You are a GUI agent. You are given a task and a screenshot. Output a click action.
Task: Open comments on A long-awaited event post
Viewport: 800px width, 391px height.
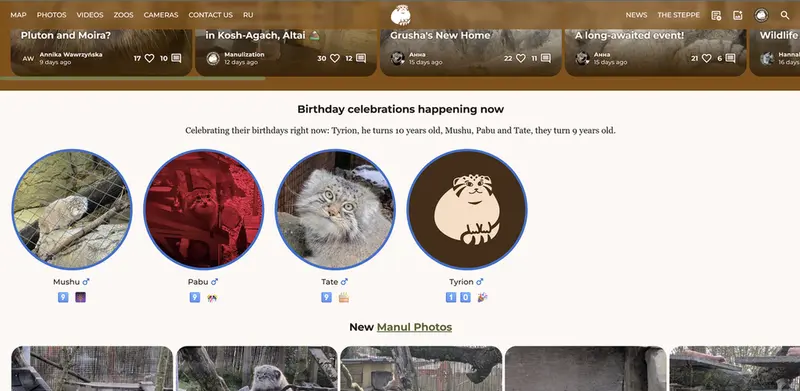point(730,58)
